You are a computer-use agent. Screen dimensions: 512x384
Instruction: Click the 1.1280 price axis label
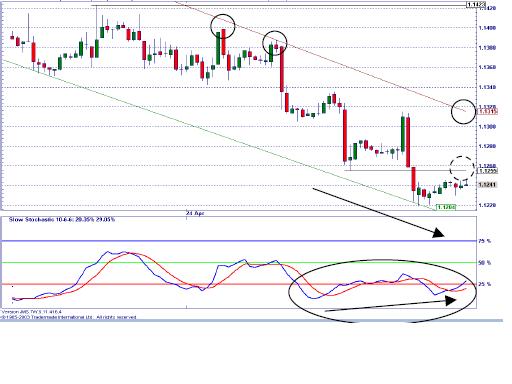coord(487,146)
